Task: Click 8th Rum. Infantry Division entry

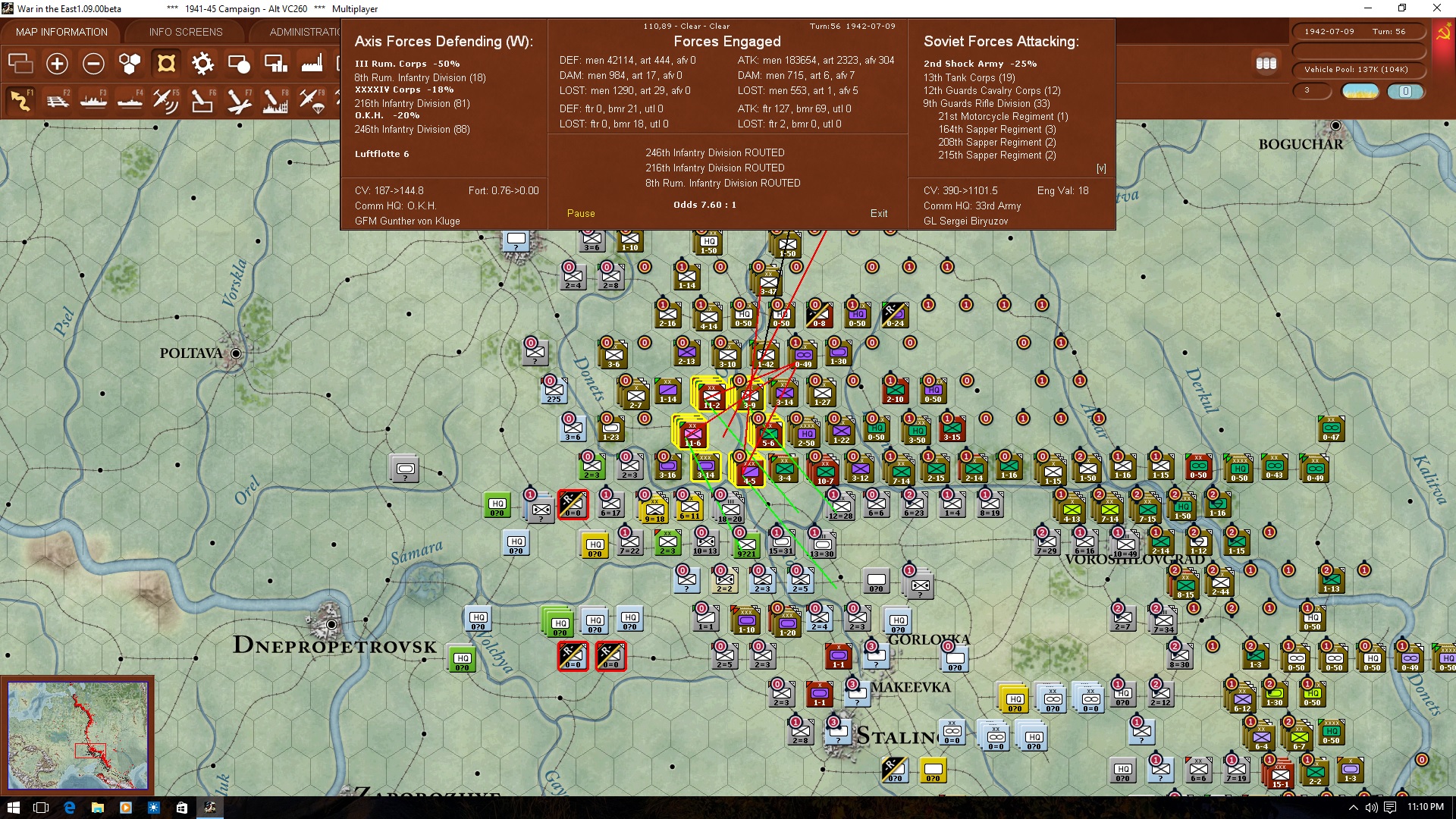Action: click(420, 78)
